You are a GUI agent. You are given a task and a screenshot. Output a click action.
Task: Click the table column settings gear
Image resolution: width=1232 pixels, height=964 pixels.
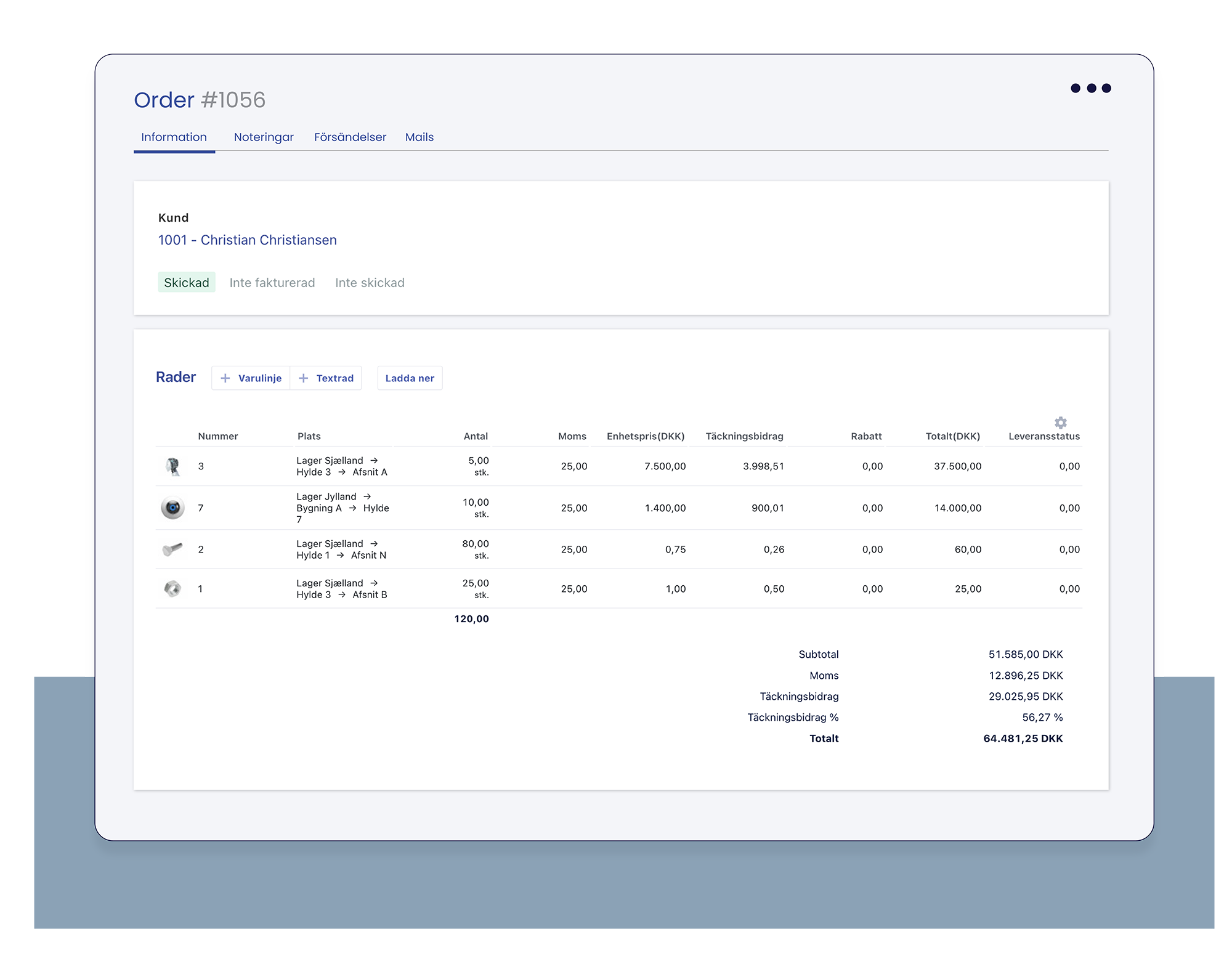click(x=1060, y=423)
